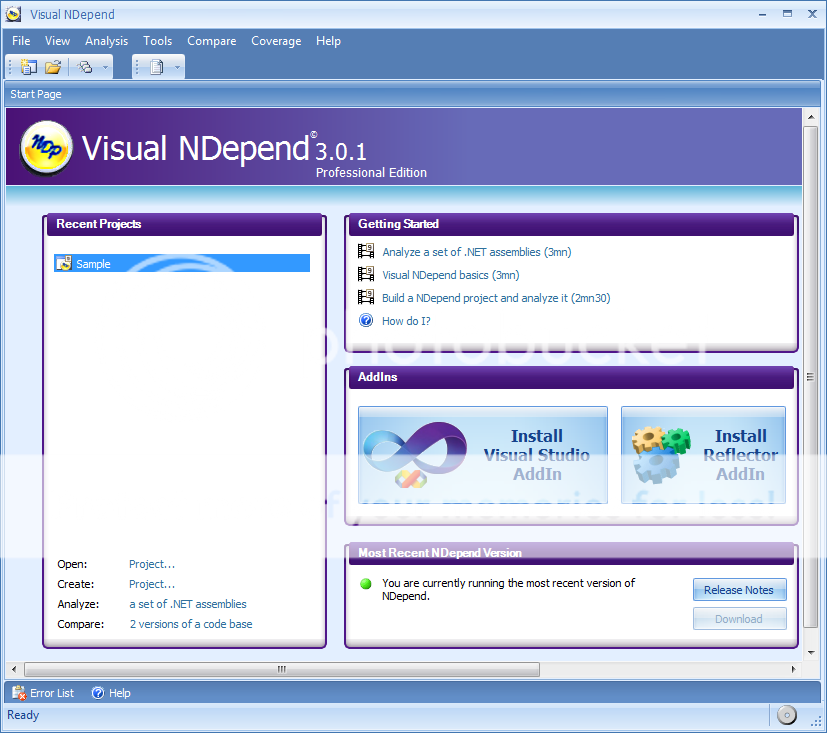Image resolution: width=827 pixels, height=733 pixels.
Task: Open the How do I? link
Action: point(406,321)
